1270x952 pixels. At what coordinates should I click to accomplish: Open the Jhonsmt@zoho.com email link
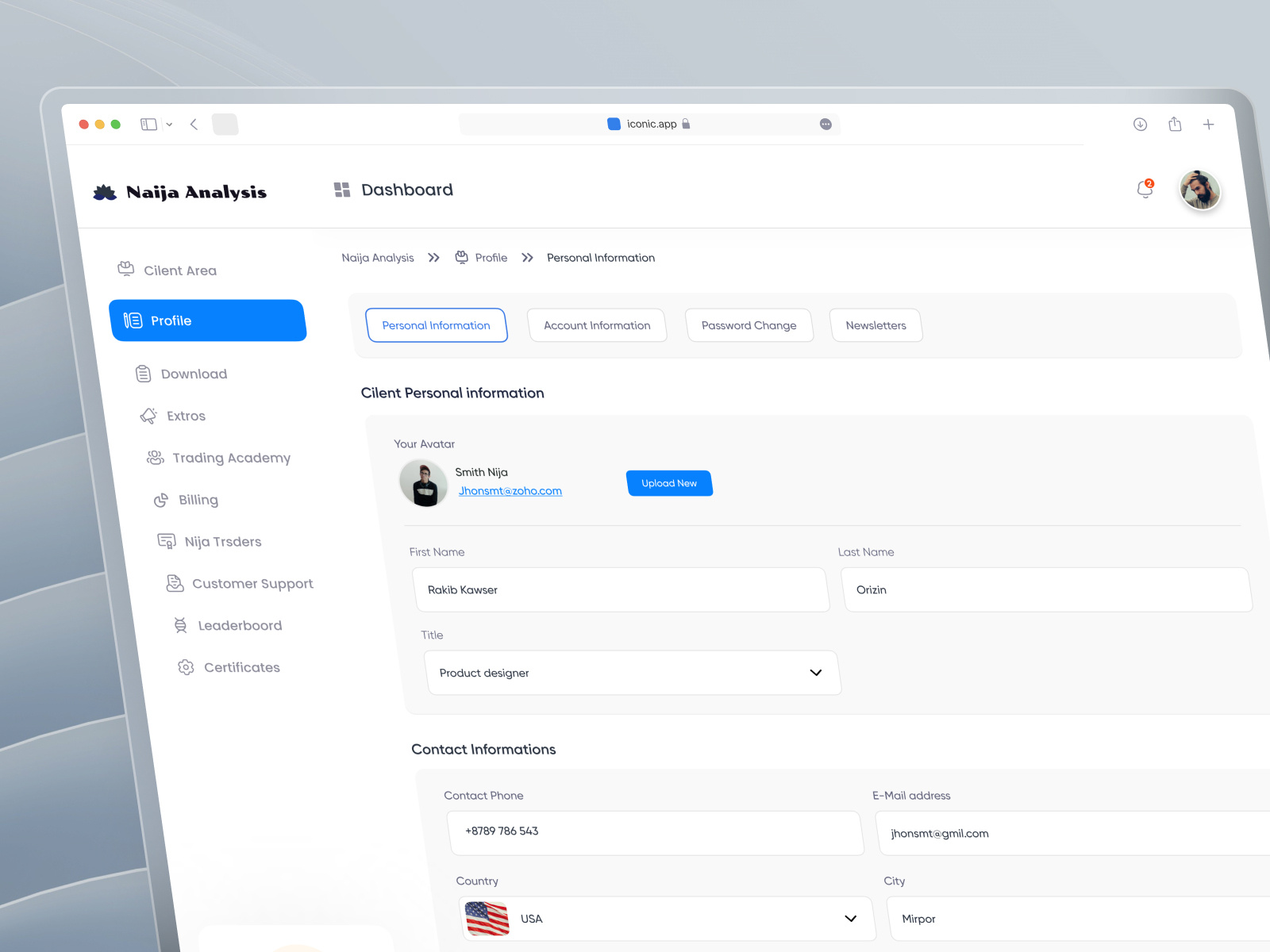point(510,490)
